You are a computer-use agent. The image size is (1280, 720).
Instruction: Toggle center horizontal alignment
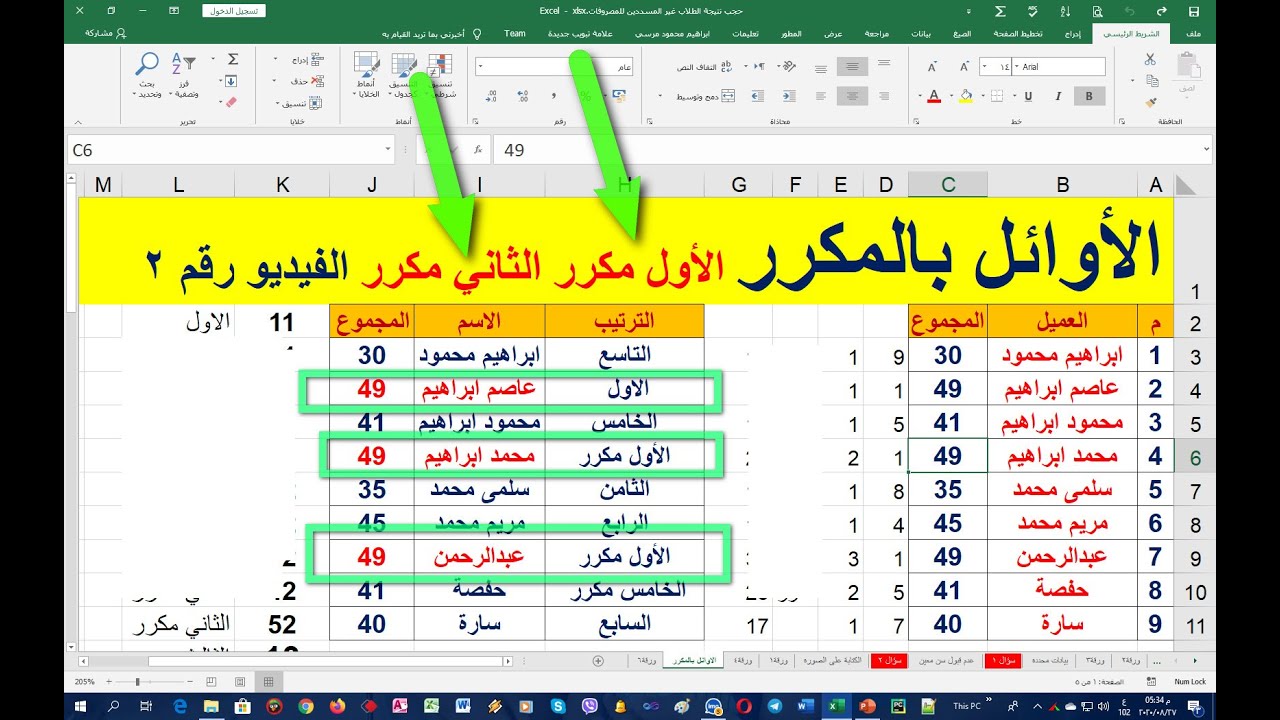pyautogui.click(x=852, y=96)
